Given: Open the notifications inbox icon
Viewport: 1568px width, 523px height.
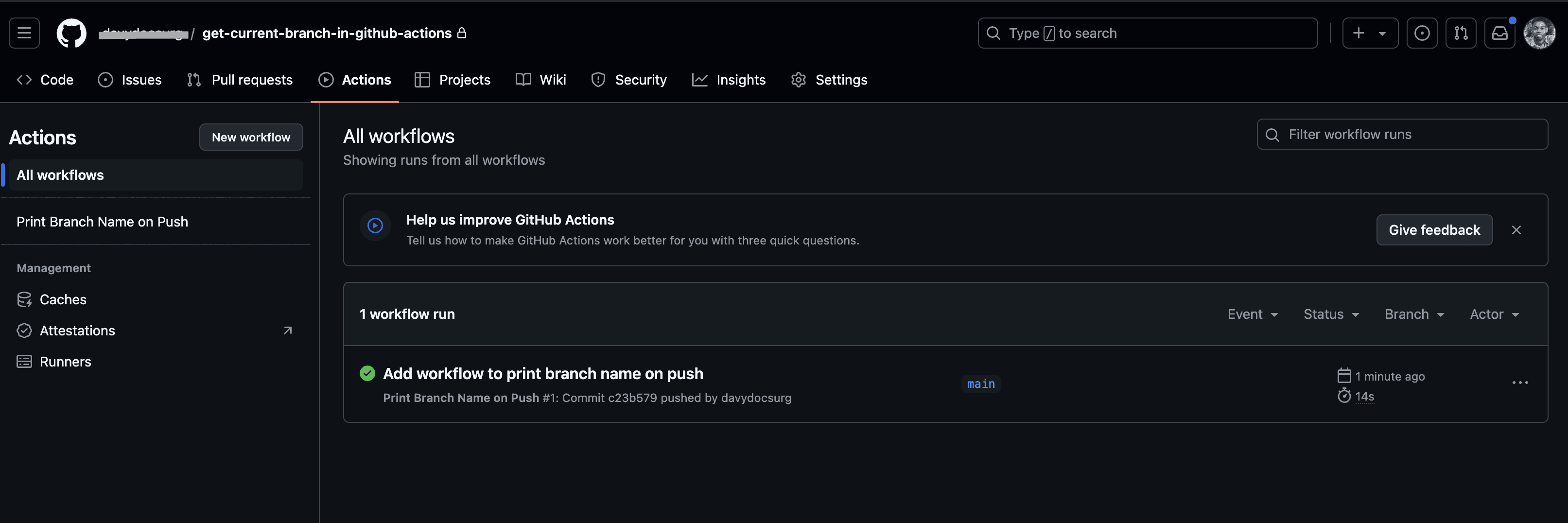Looking at the screenshot, I should pos(1500,33).
